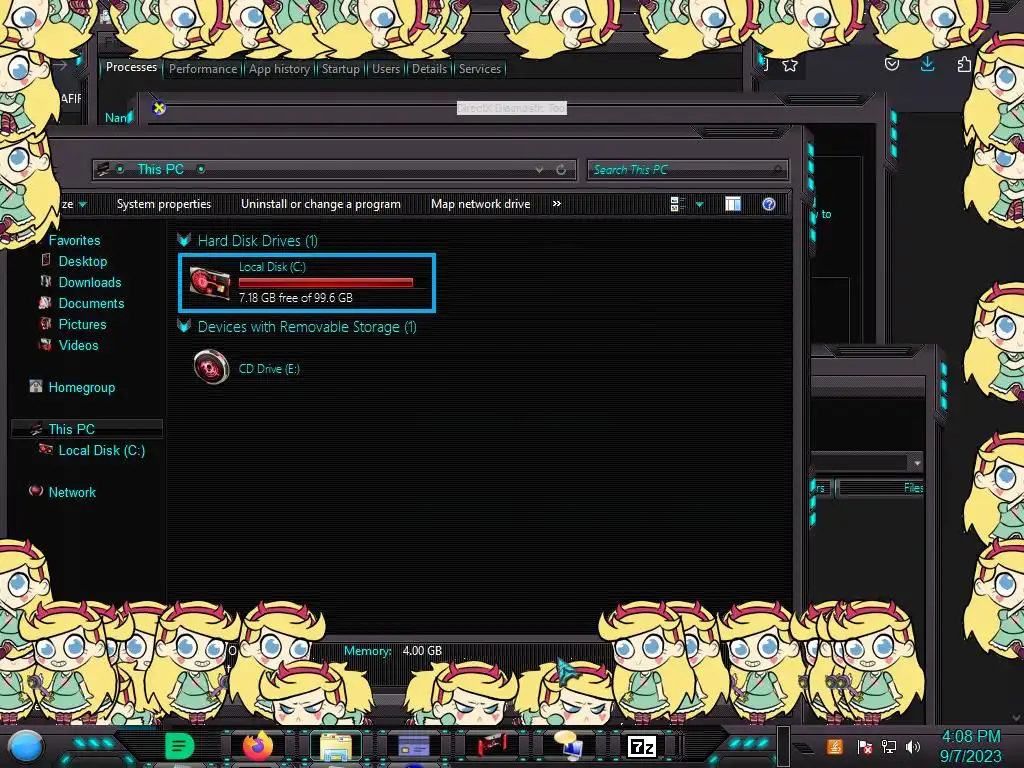Select Favorites in navigation pane

[74, 240]
